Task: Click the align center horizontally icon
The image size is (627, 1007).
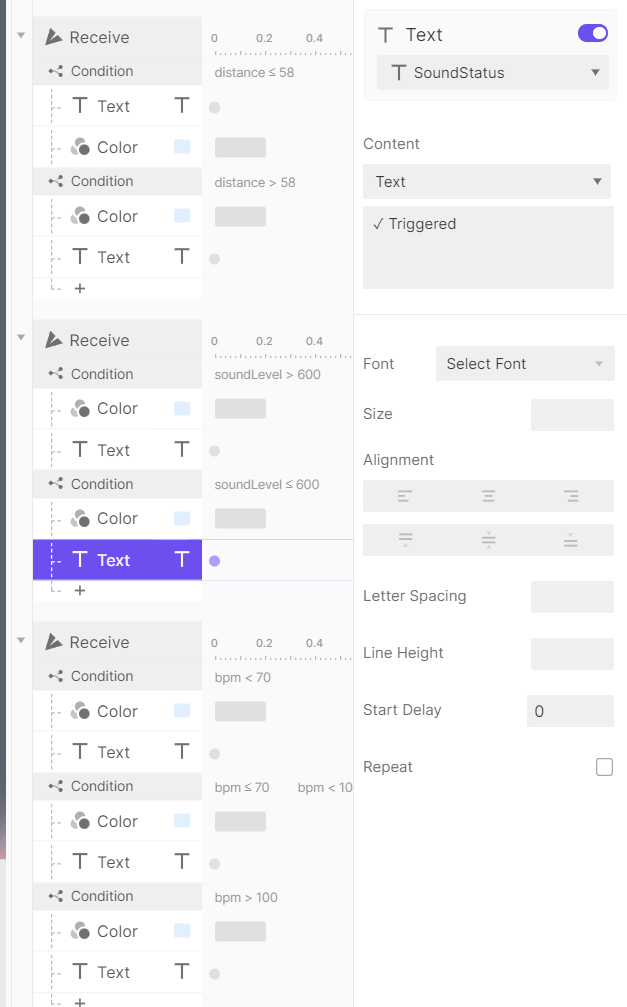Action: click(x=488, y=496)
